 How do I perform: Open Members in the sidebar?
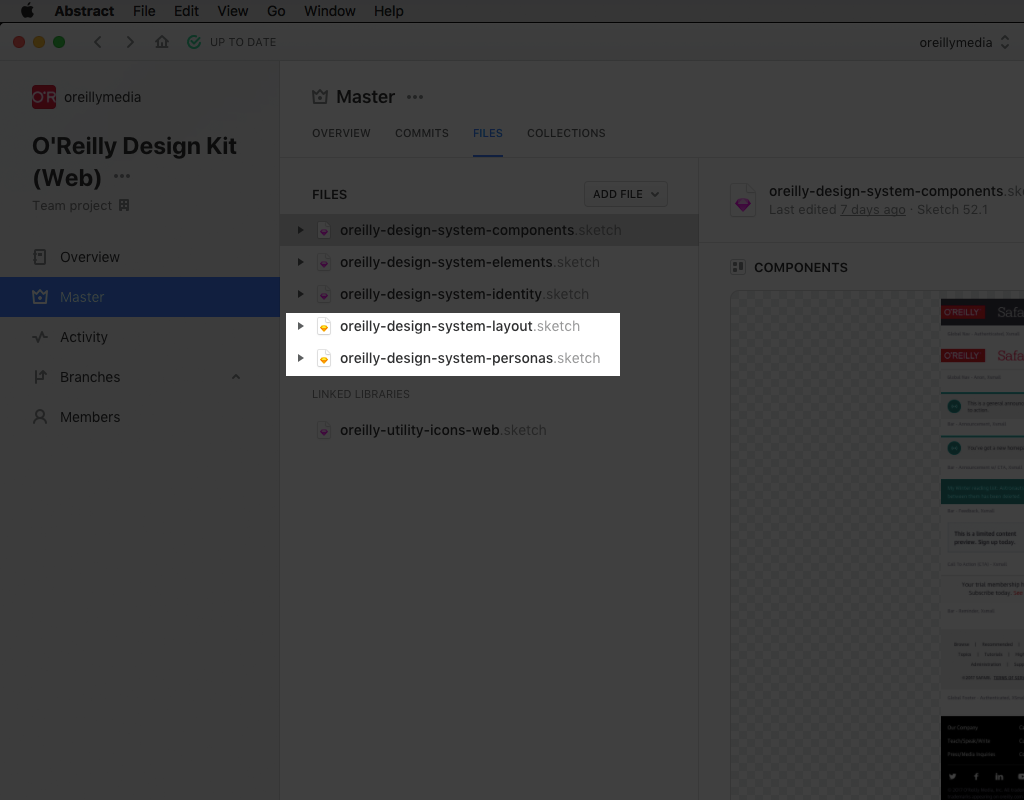click(x=140, y=417)
